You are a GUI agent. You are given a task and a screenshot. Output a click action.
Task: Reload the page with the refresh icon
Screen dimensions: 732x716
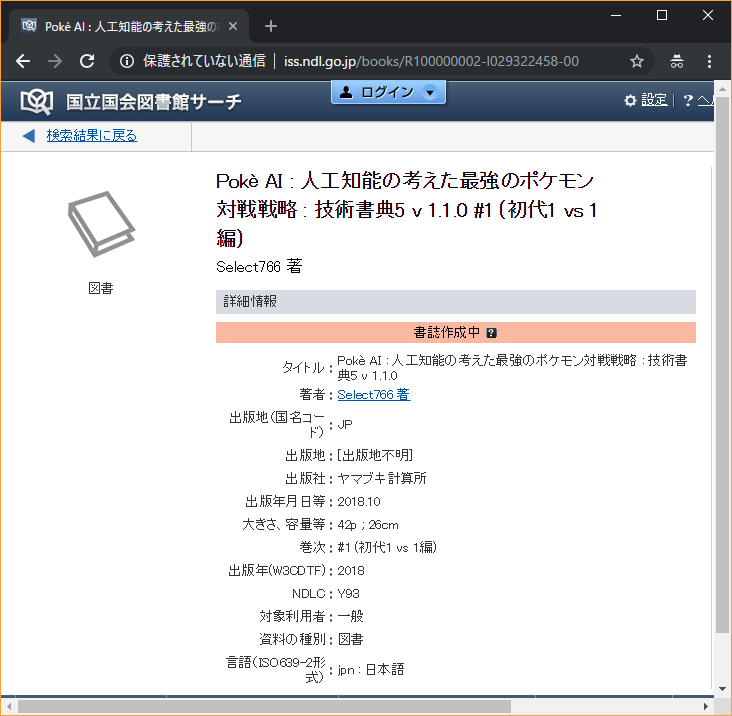tap(87, 61)
